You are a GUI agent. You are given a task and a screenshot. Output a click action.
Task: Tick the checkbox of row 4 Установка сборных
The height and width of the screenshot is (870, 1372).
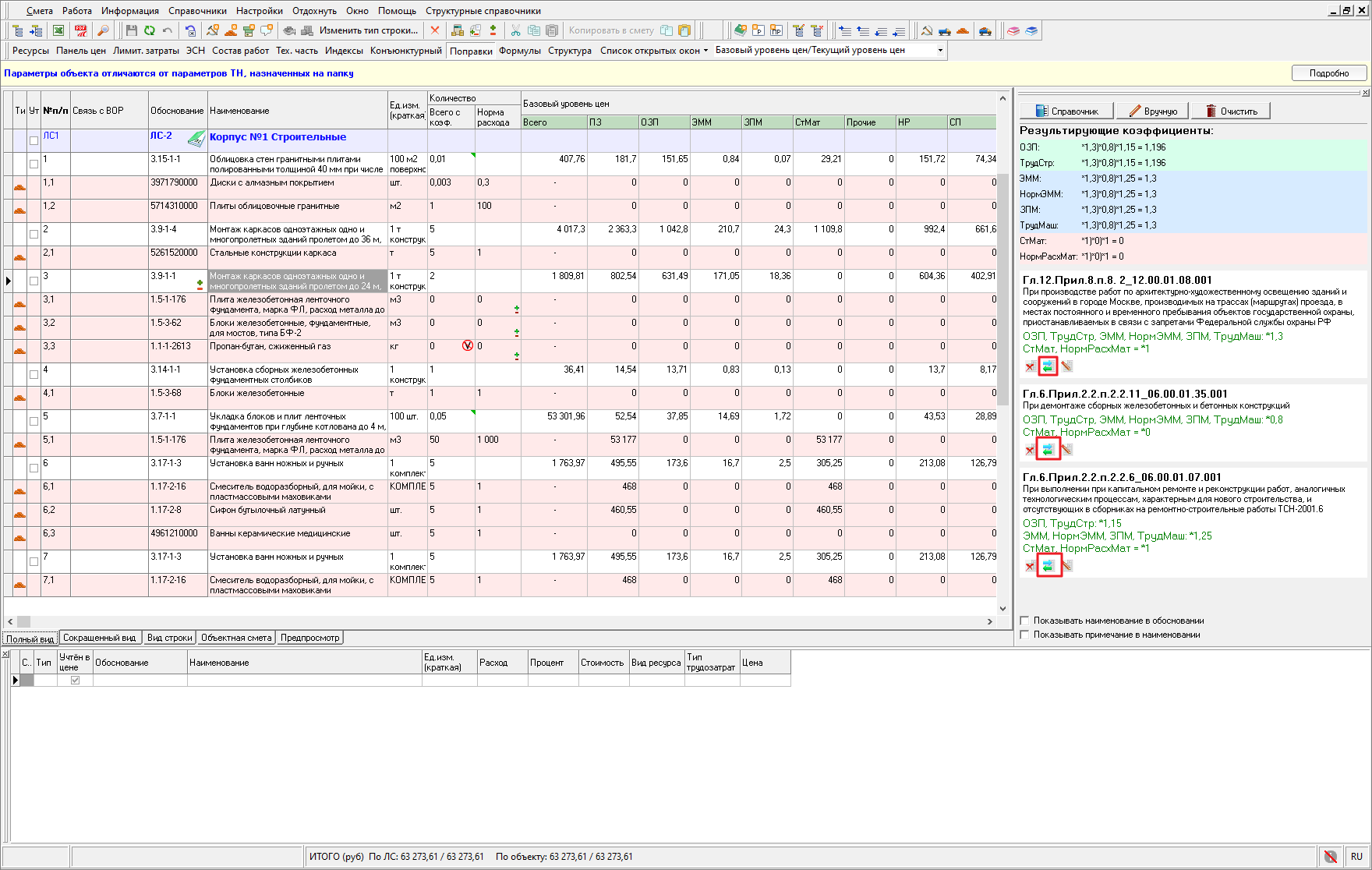(x=34, y=374)
